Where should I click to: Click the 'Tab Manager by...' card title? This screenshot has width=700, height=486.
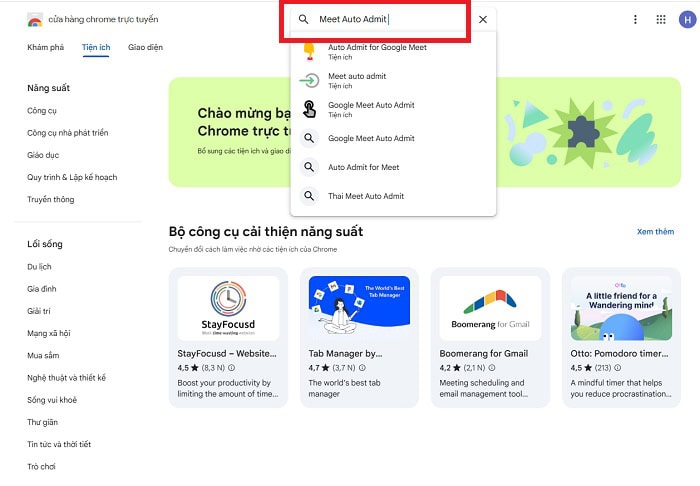coord(345,353)
